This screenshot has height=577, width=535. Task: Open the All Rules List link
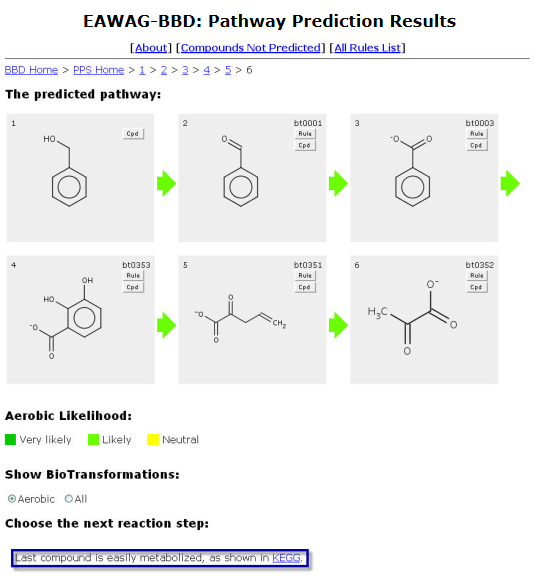point(367,48)
